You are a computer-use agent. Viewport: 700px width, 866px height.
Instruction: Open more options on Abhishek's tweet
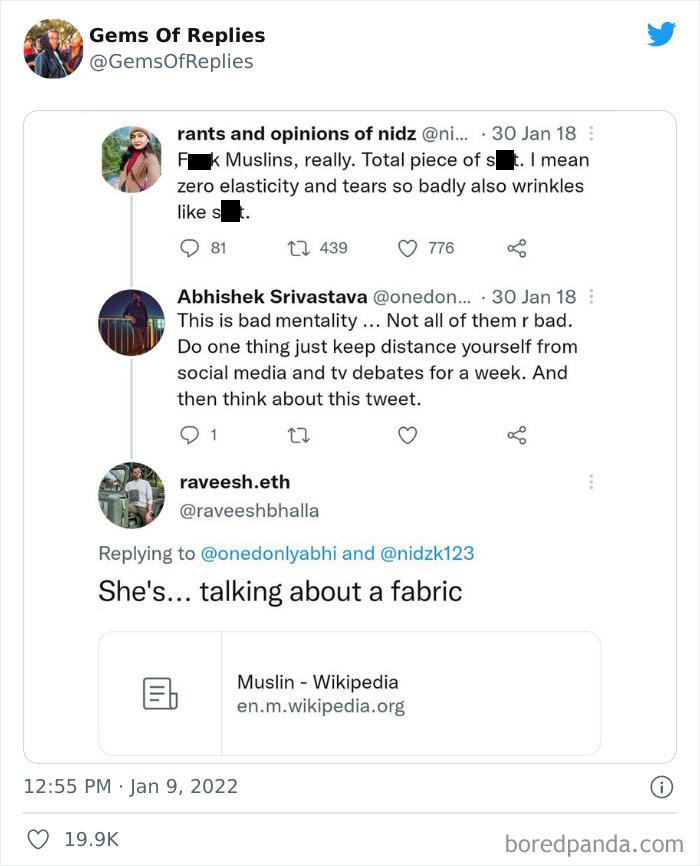click(x=591, y=297)
